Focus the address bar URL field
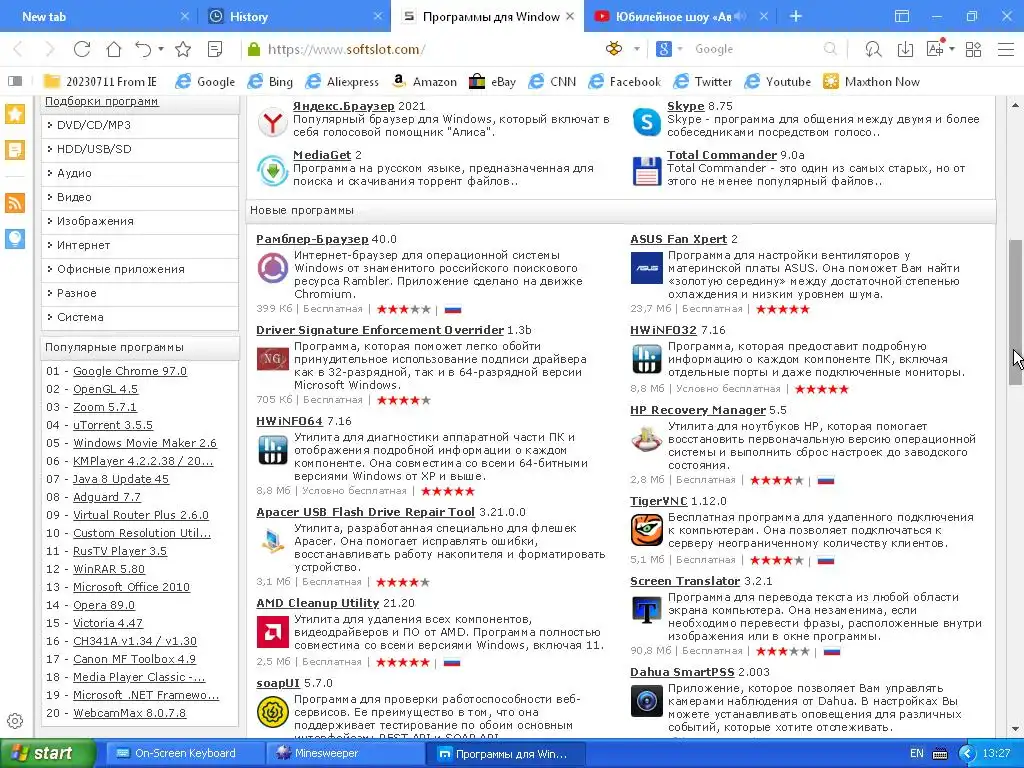Viewport: 1024px width, 768px height. click(418, 49)
